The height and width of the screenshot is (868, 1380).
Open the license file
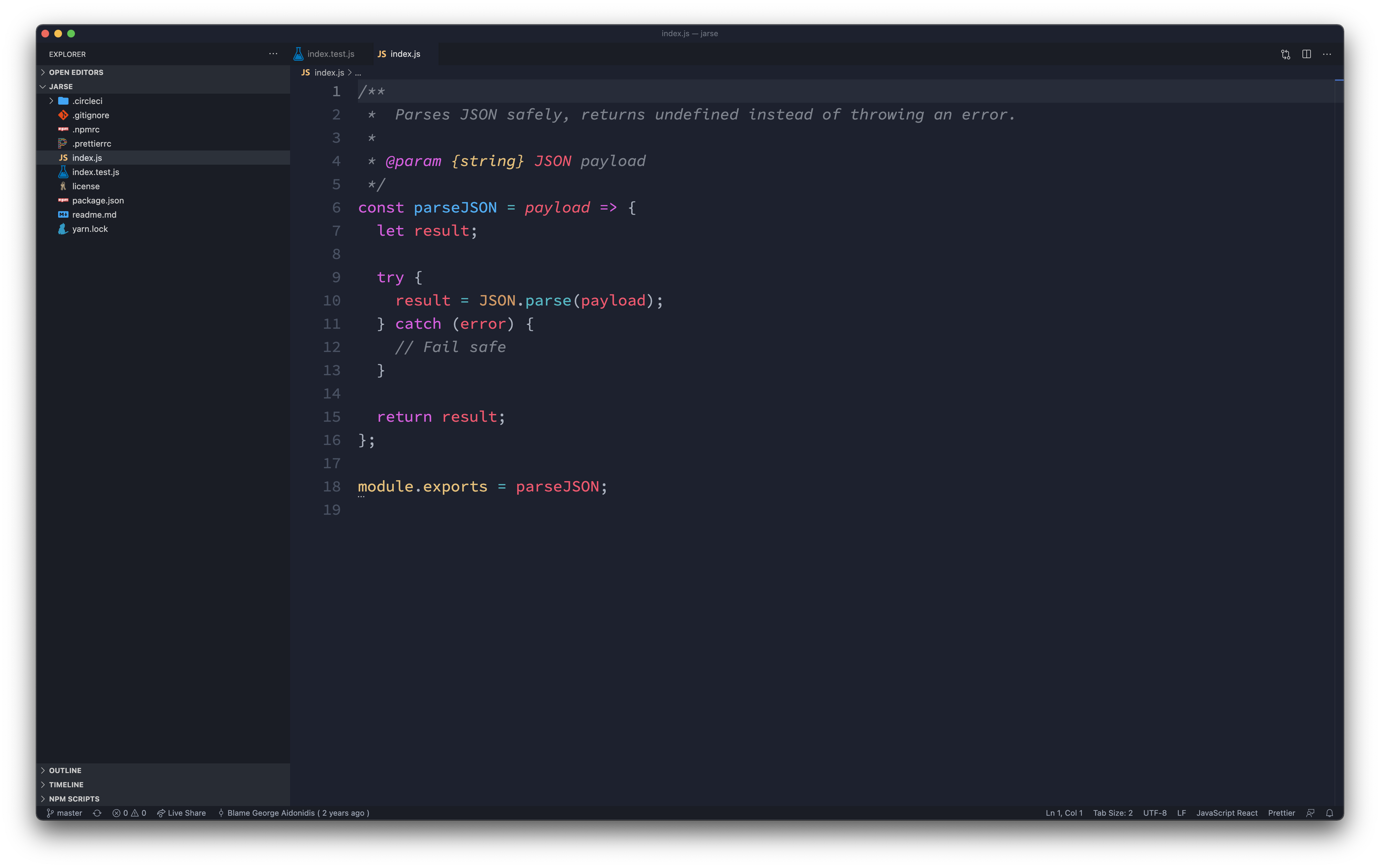[x=163, y=186]
